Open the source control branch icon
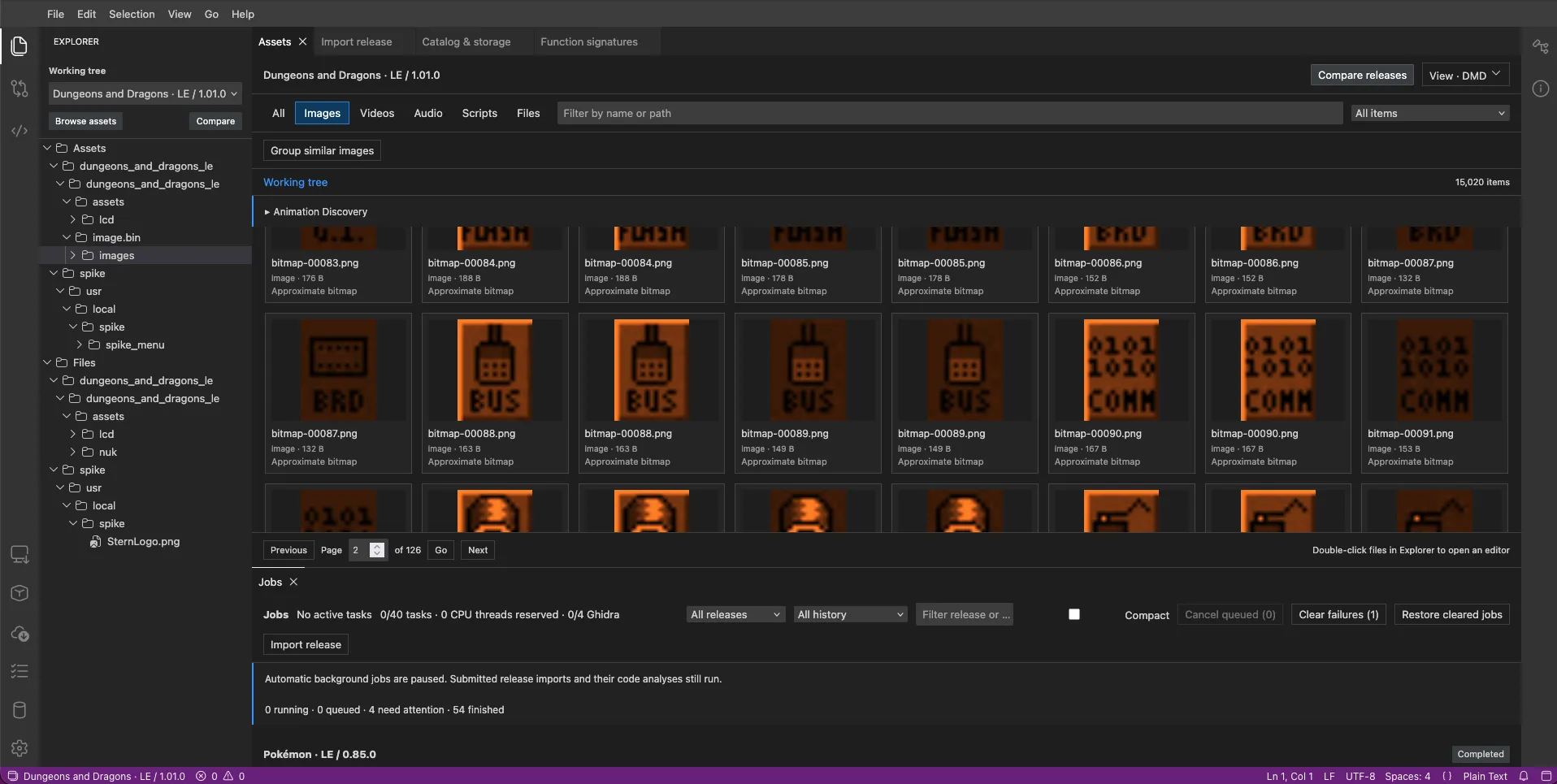The image size is (1557, 784). pos(20,89)
